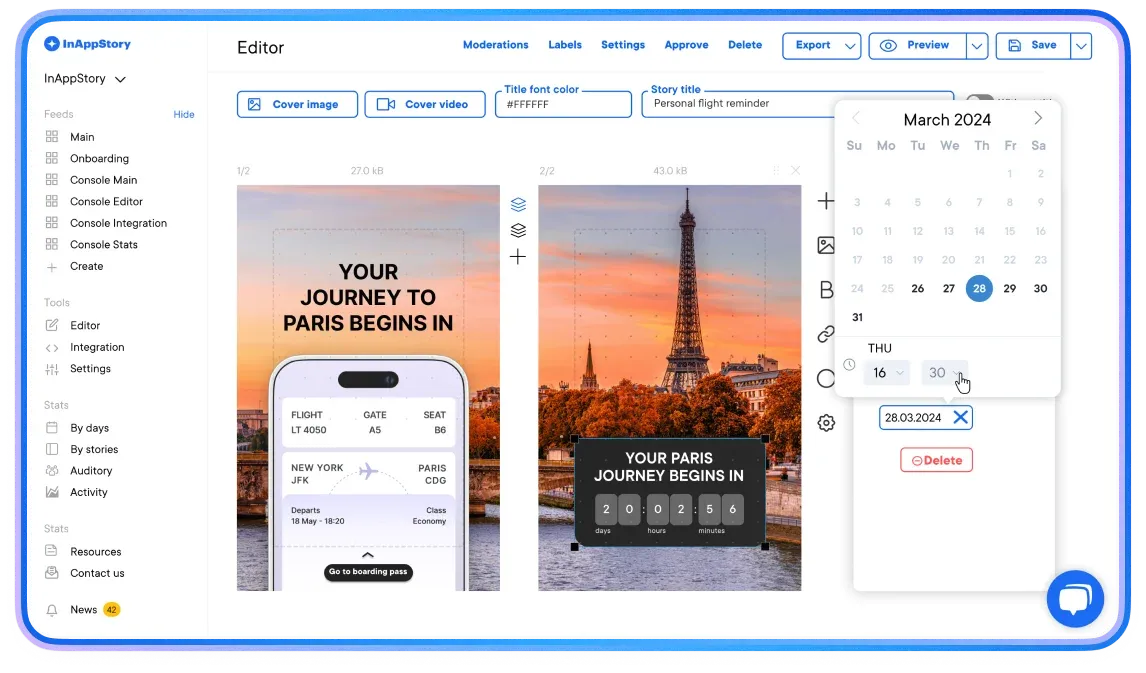Clear the date with the X toggle
This screenshot has height=673, width=1146.
click(961, 418)
